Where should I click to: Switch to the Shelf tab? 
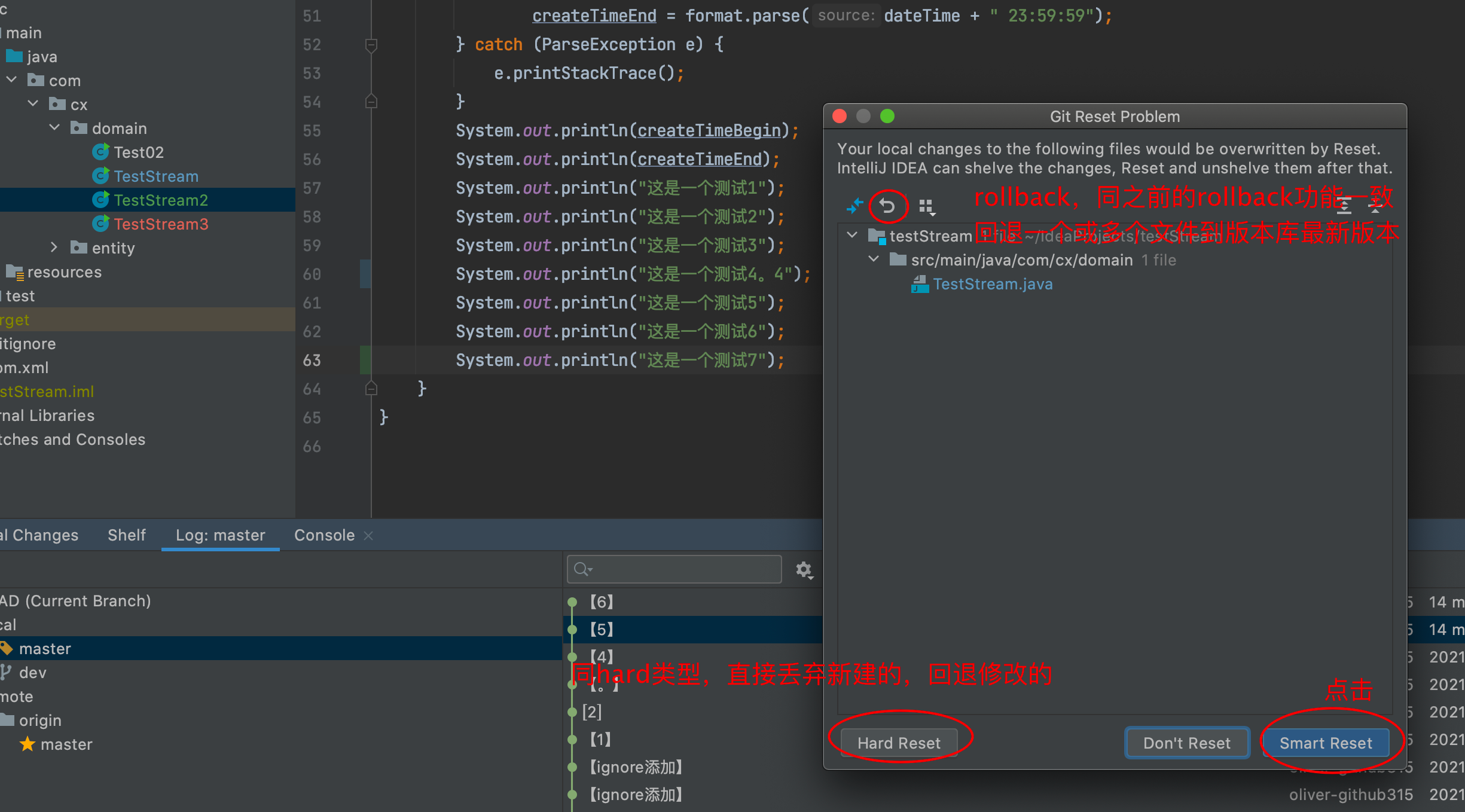(126, 535)
